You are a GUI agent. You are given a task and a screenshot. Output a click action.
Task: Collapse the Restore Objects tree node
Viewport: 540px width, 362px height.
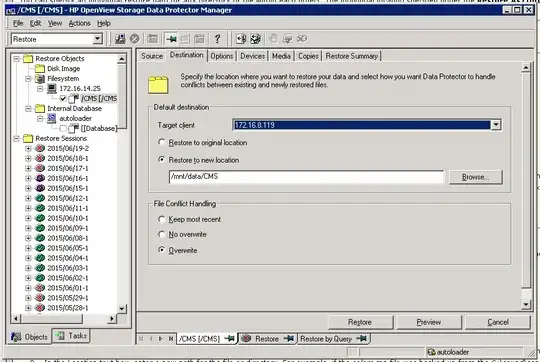16,59
